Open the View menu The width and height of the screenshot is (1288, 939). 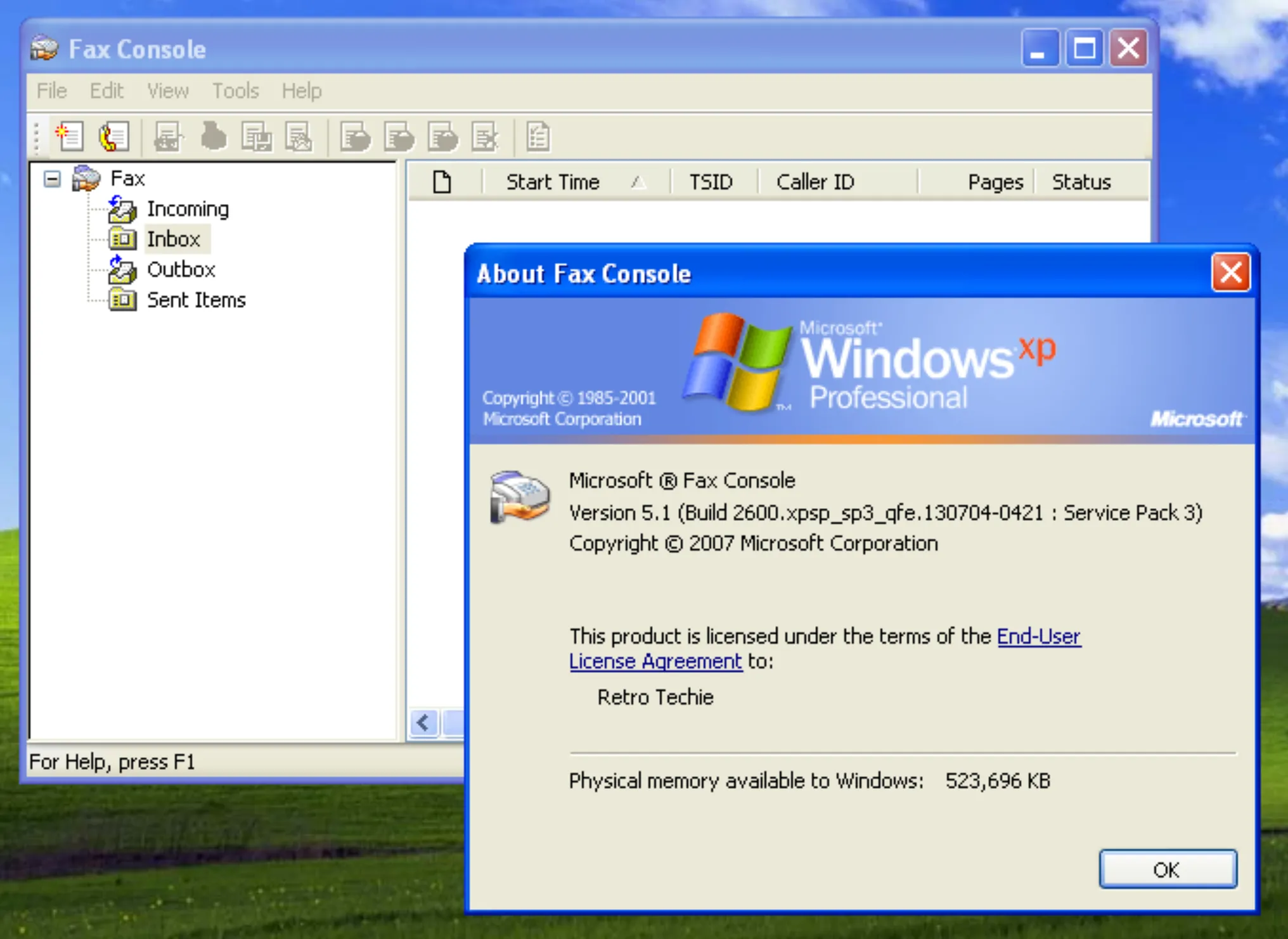coord(167,91)
